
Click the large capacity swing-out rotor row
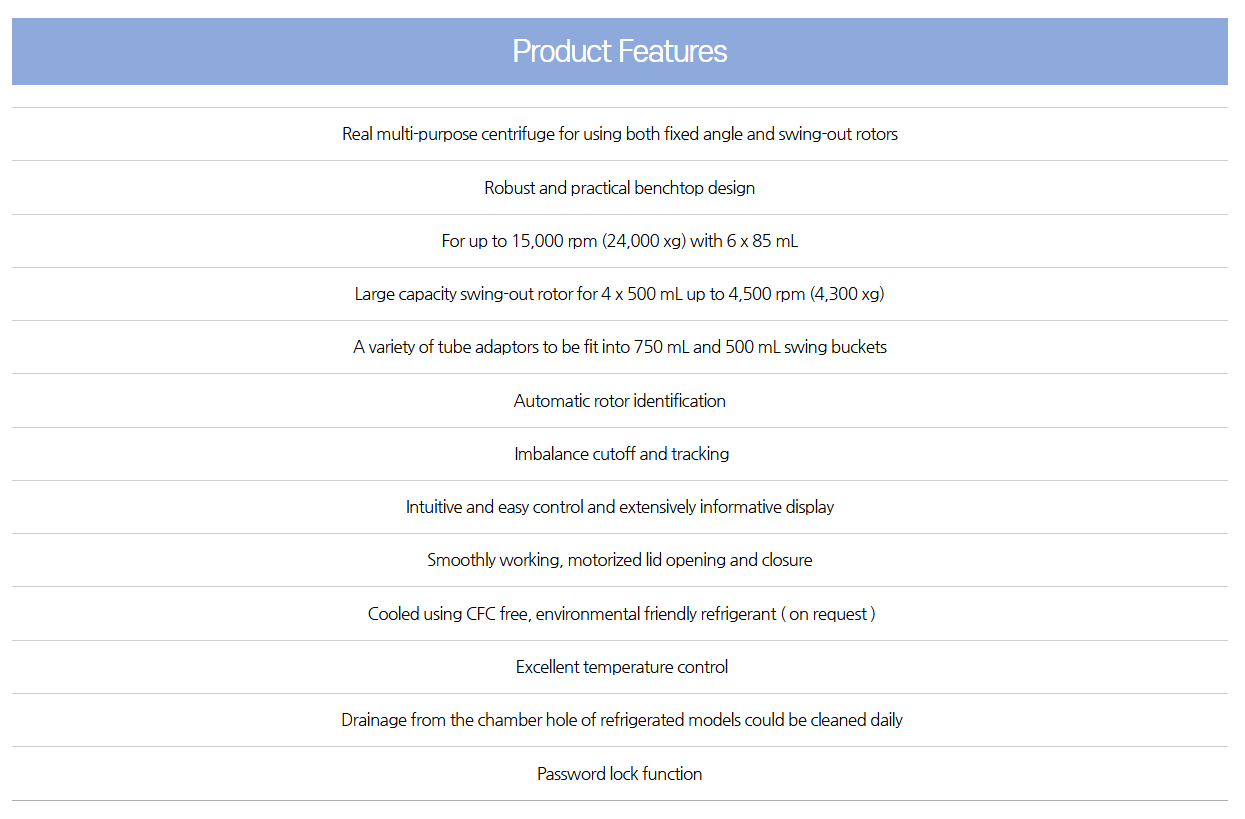620,294
